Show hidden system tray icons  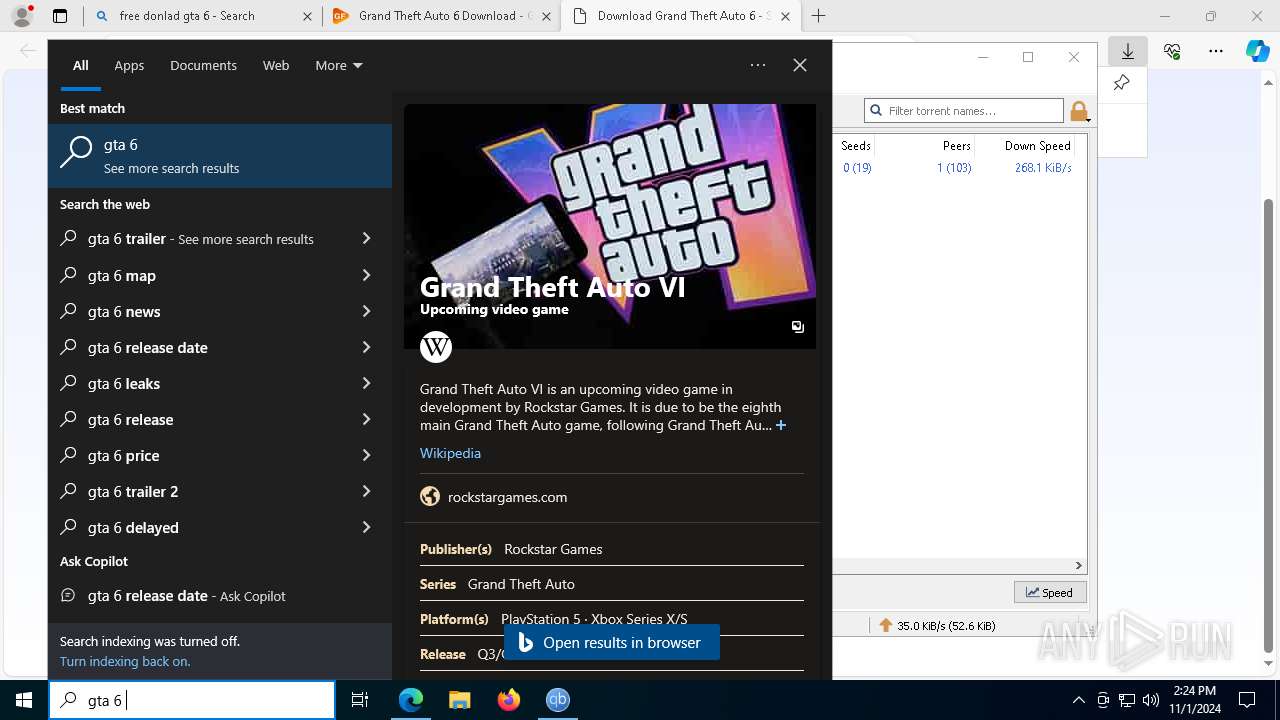coord(1078,700)
